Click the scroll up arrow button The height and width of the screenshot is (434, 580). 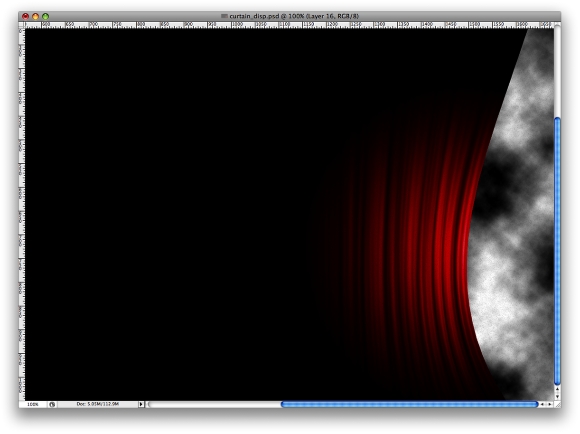point(557,389)
